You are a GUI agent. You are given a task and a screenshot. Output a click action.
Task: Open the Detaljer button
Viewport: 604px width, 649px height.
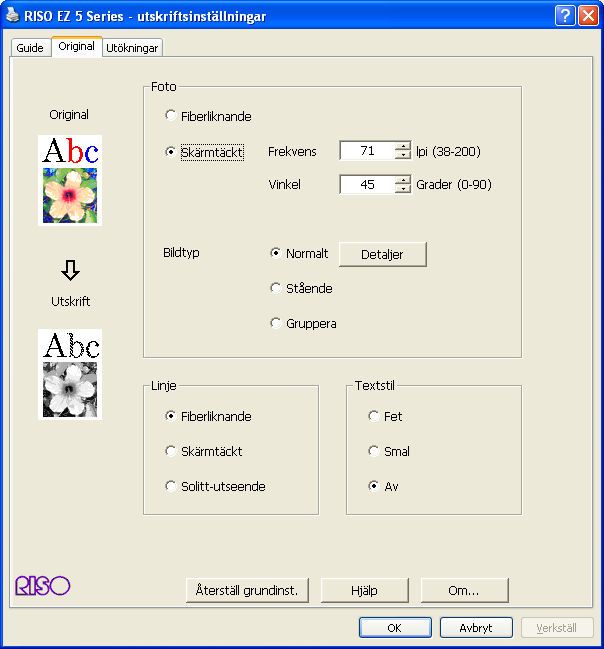[383, 254]
